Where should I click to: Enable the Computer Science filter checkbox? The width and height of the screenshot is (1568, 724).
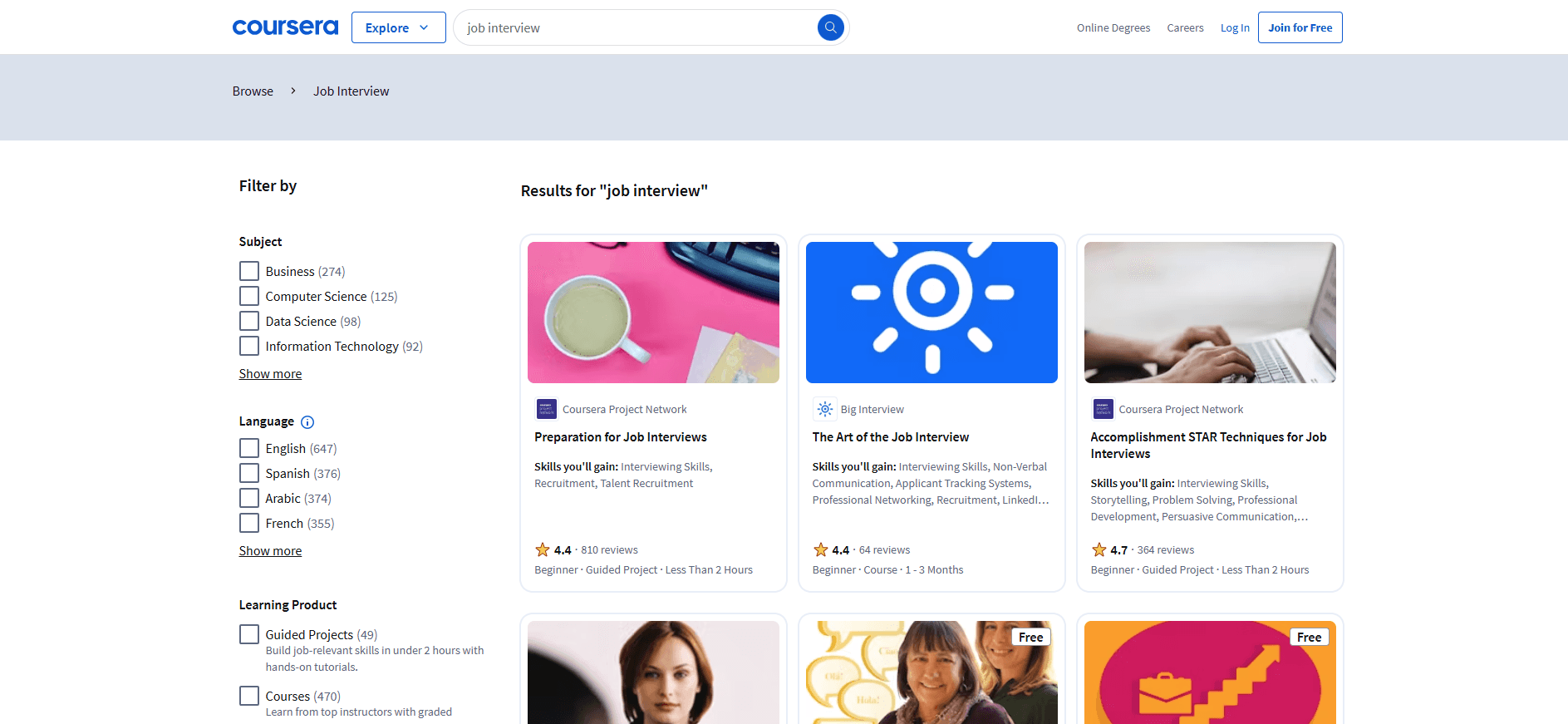(249, 297)
